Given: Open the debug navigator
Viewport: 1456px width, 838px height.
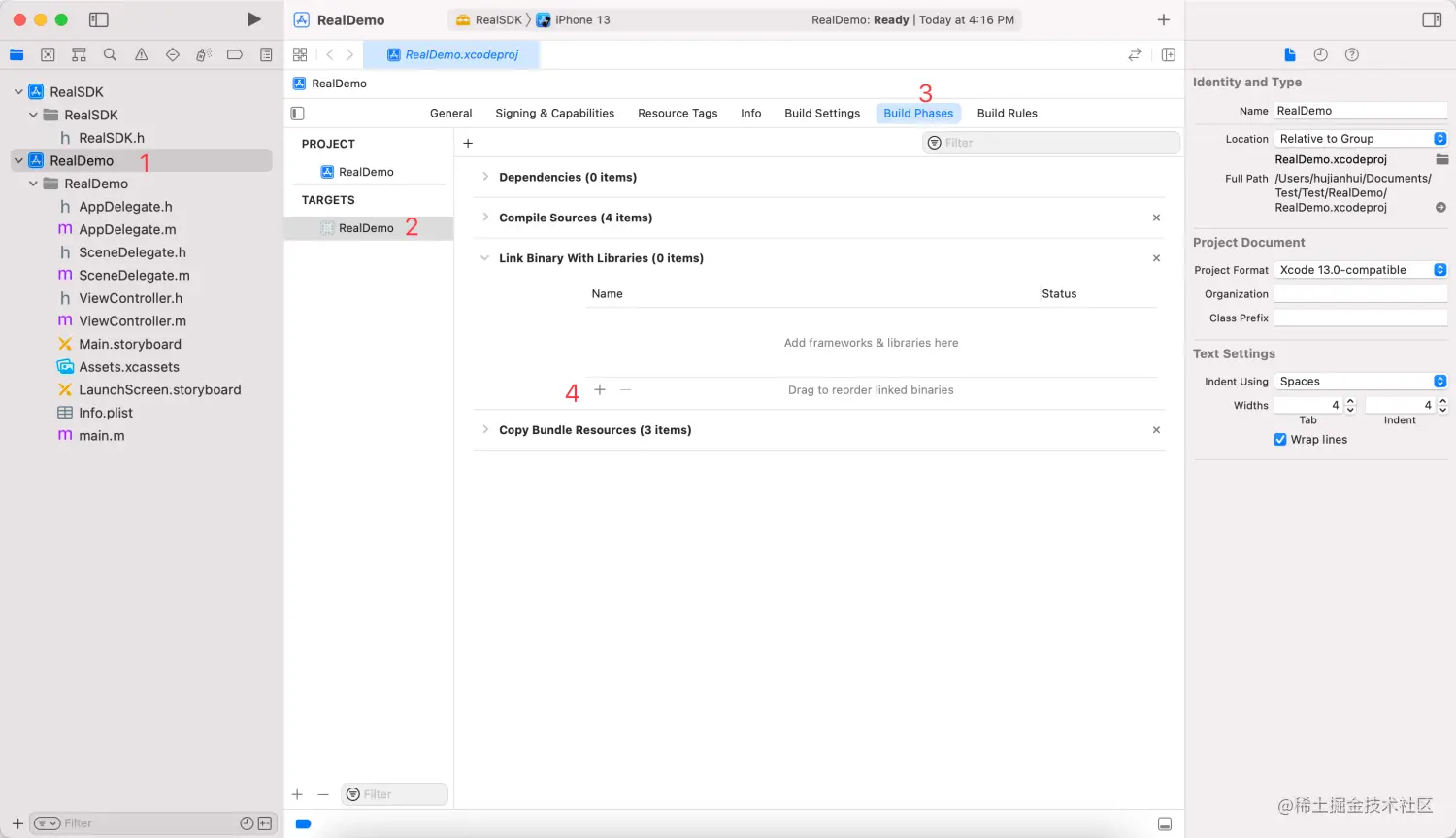Looking at the screenshot, I should point(203,55).
